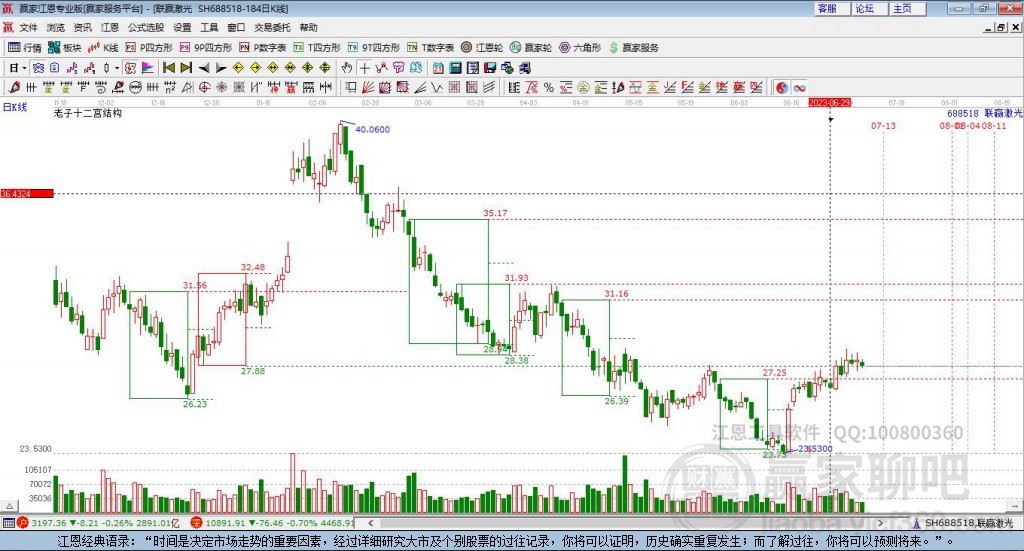Open the 文件 menu
Viewport: 1024px width, 551px height.
click(x=29, y=27)
